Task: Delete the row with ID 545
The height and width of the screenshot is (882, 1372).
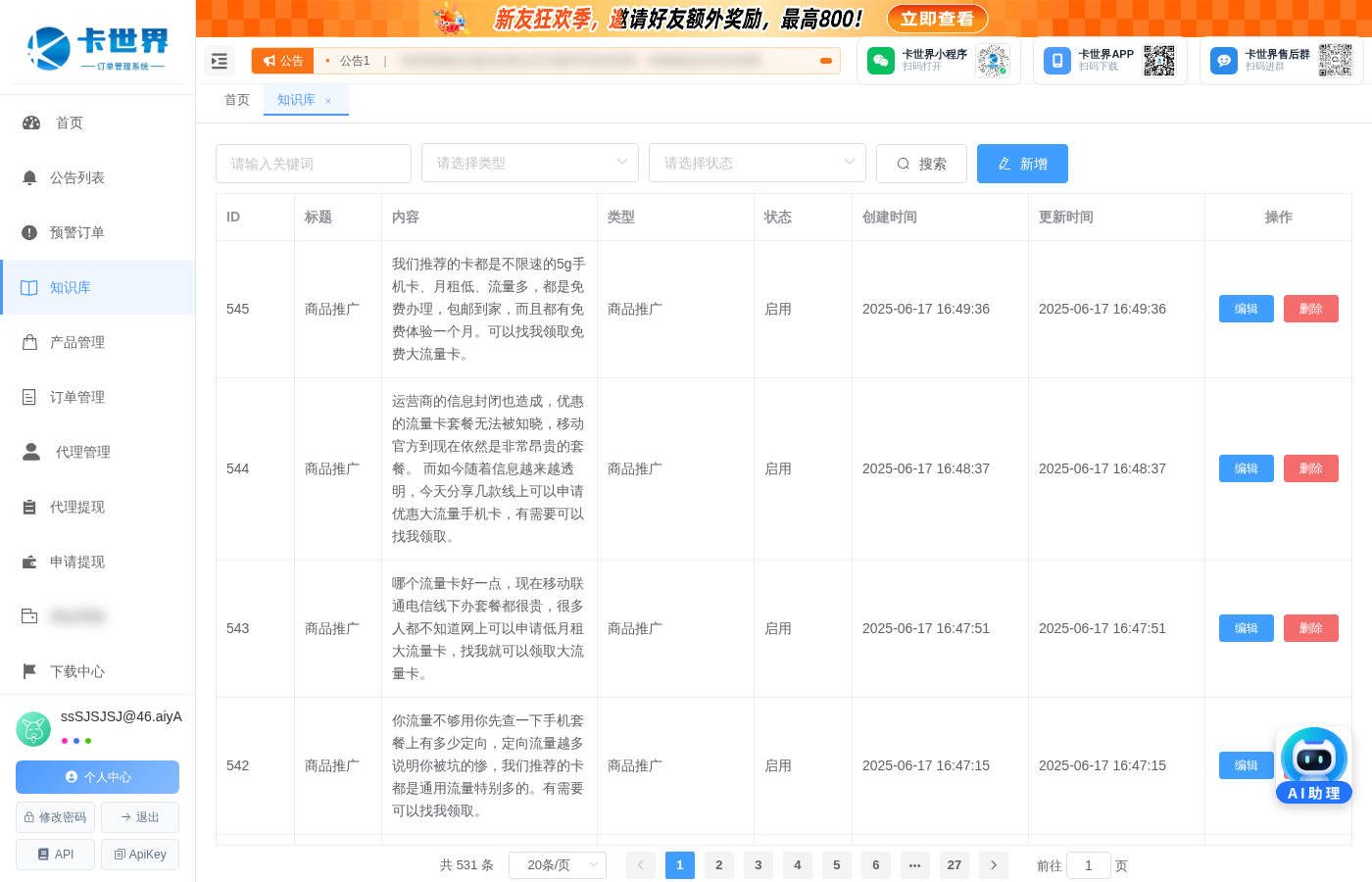Action: pos(1311,309)
